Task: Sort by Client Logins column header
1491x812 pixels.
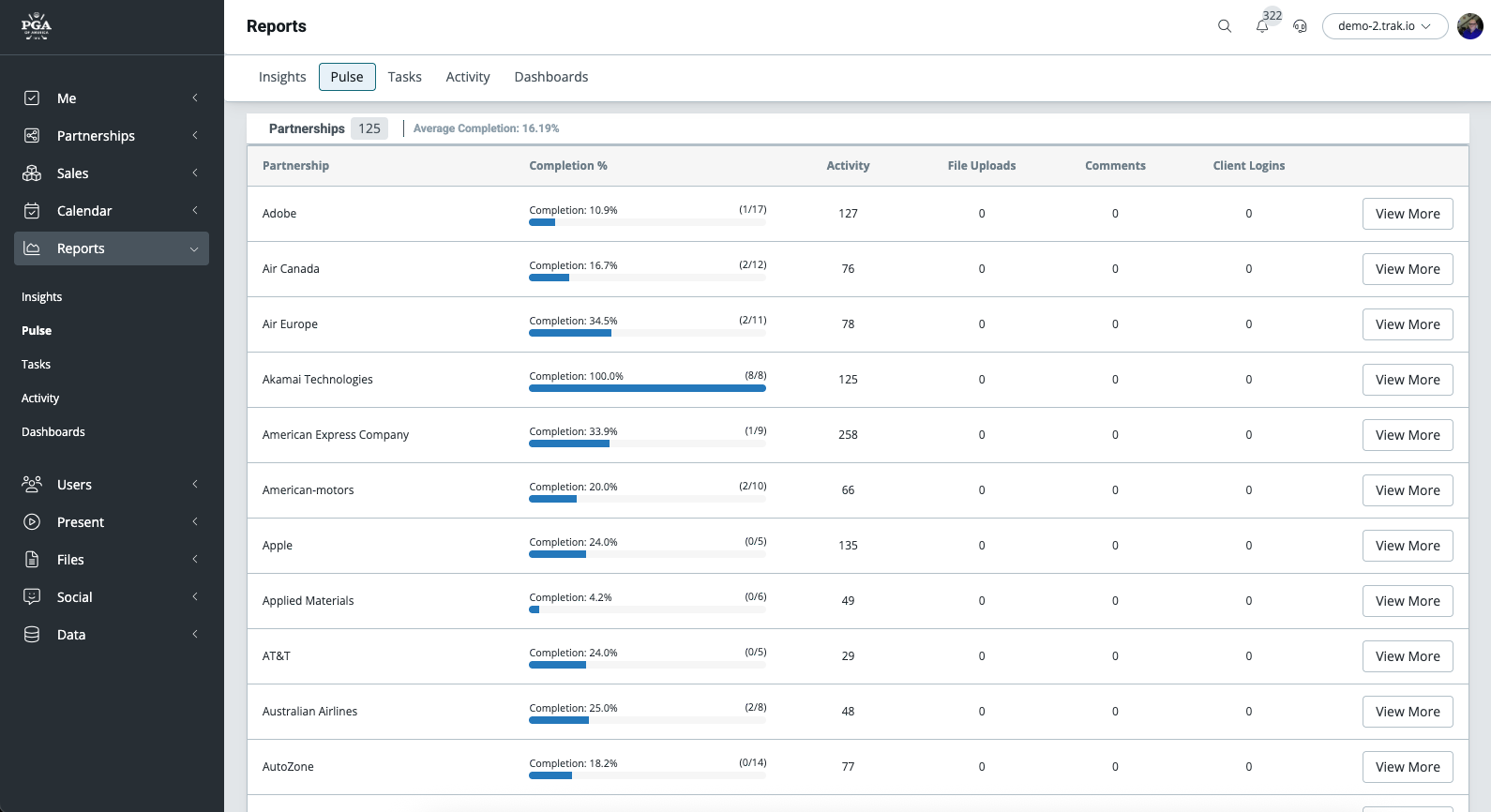Action: click(1249, 166)
